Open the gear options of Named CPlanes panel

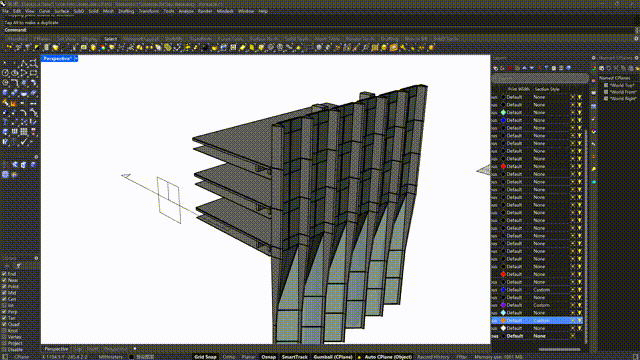click(x=636, y=58)
